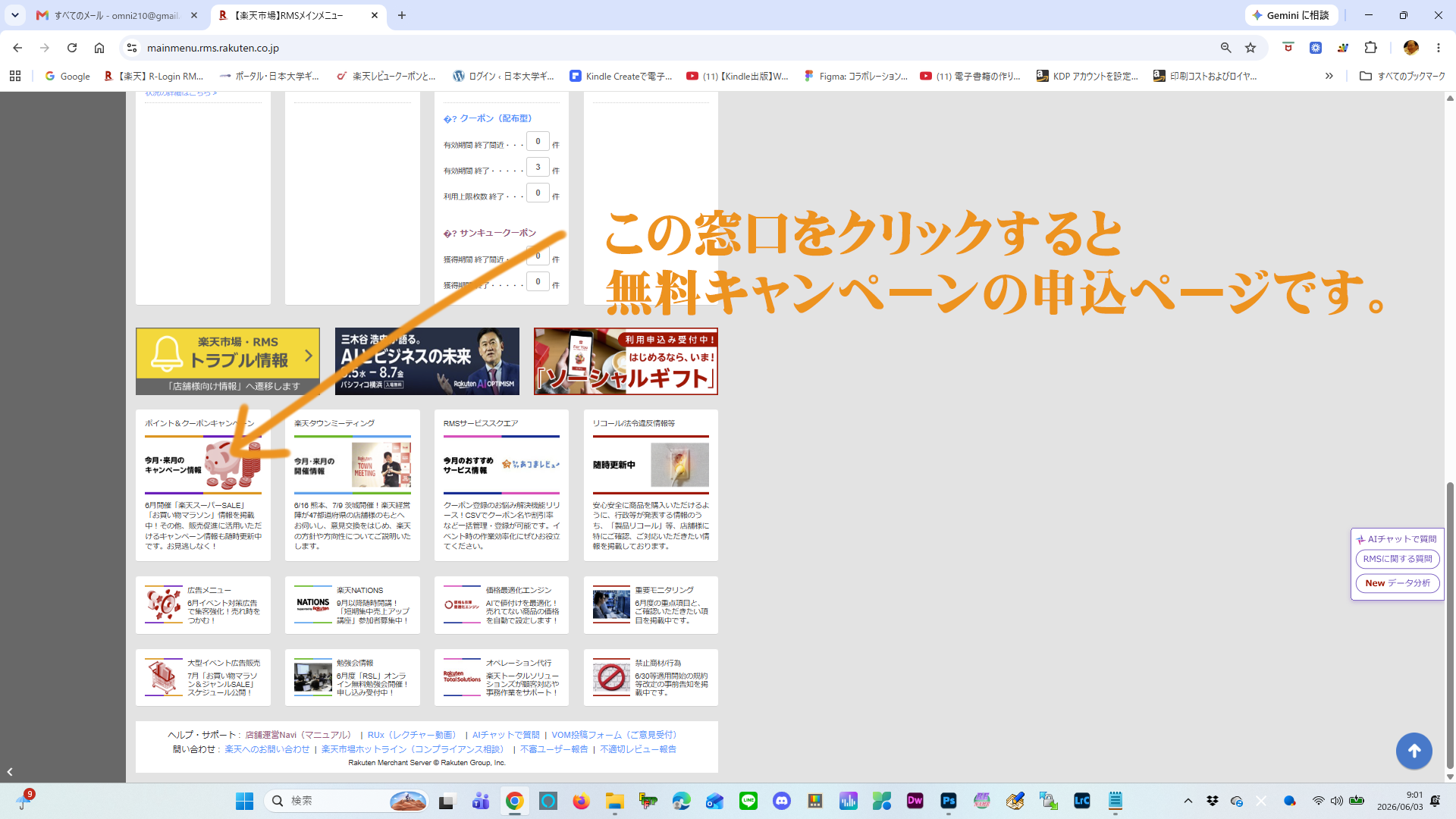This screenshot has height=819, width=1456.
Task: Click the taskbar clock showing 9:01
Action: click(1399, 801)
